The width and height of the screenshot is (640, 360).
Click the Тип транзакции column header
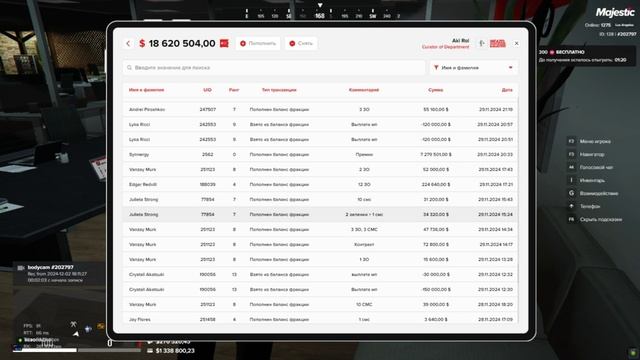279,90
